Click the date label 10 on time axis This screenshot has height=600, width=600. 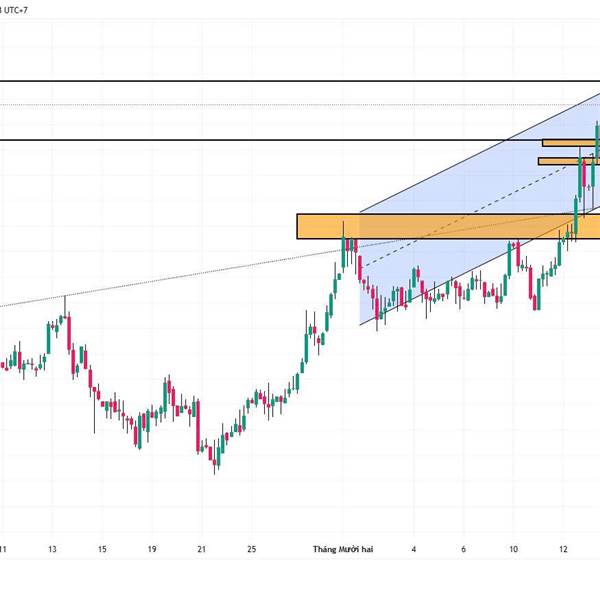point(514,549)
